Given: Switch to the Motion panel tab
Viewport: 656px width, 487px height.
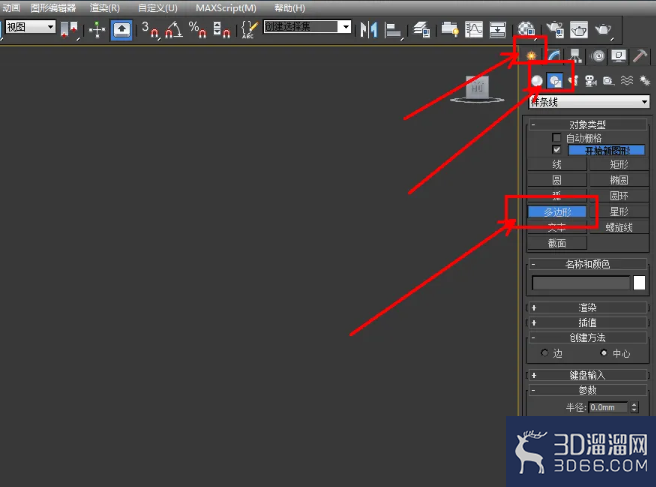Looking at the screenshot, I should pos(598,56).
